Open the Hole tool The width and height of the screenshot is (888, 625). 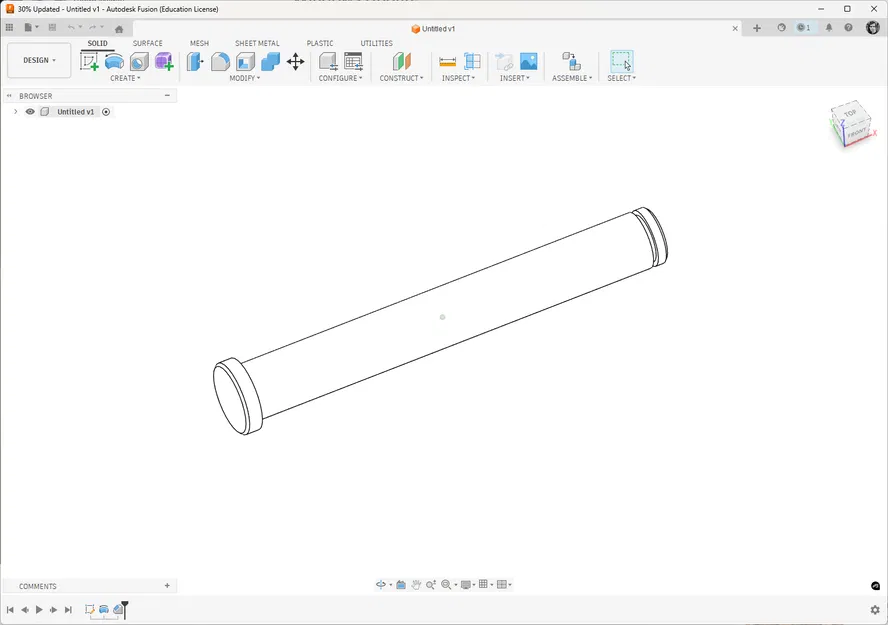point(140,61)
